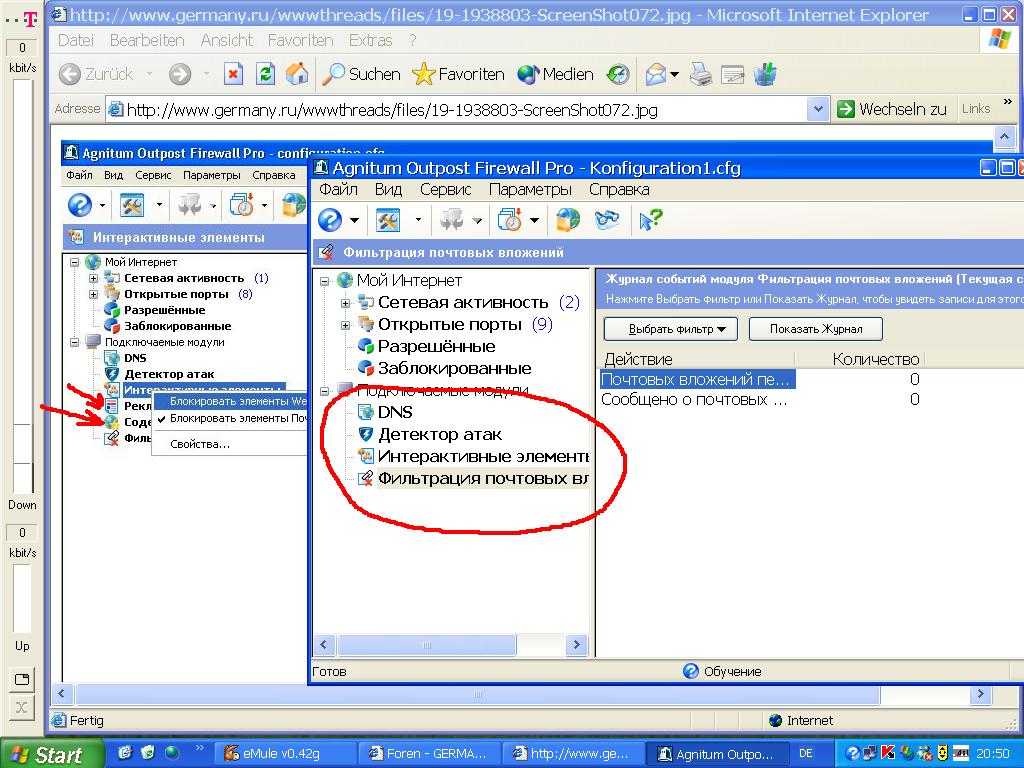
Task: Click the tools icon in background Outpost window
Action: [132, 205]
